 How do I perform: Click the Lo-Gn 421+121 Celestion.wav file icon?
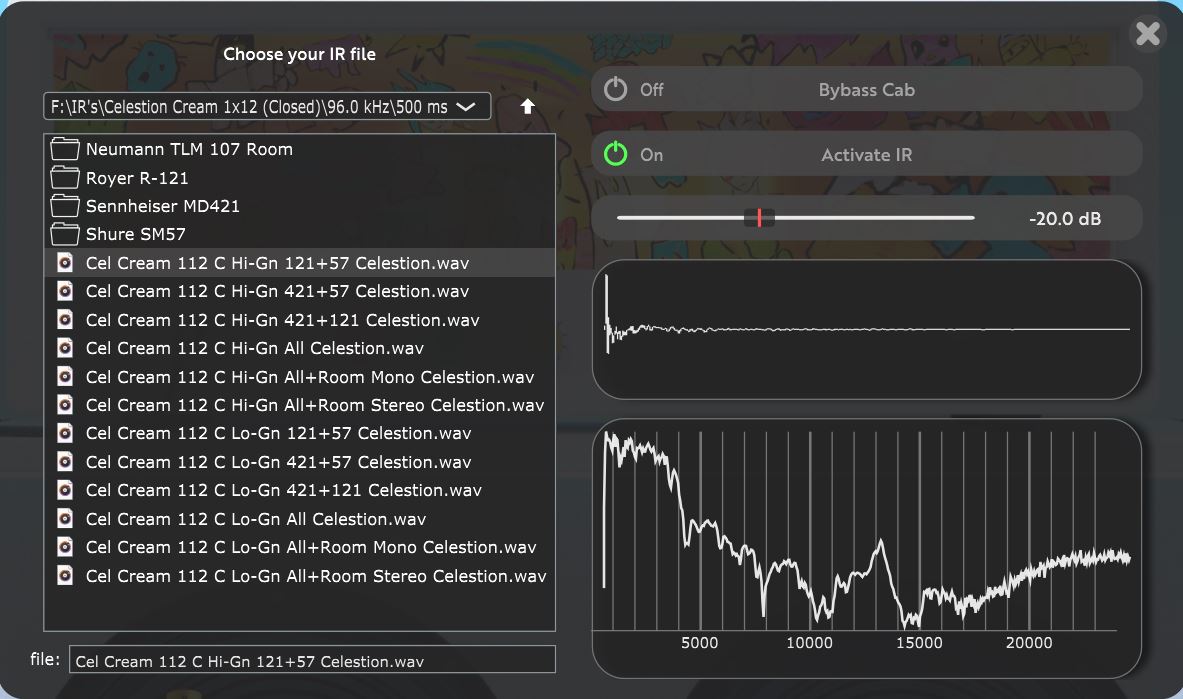coord(66,490)
